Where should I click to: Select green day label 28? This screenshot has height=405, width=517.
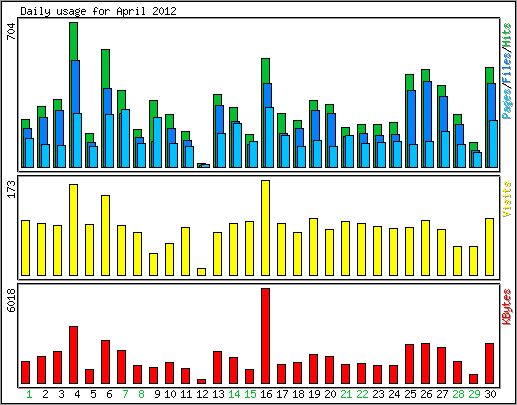458,394
